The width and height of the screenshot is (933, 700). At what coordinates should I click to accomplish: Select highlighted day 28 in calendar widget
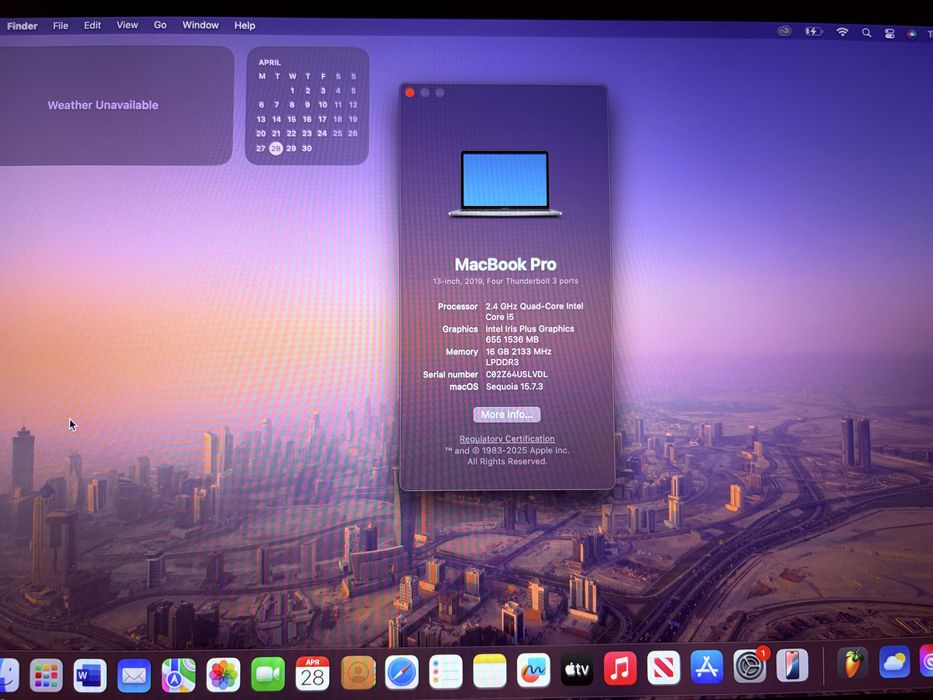tap(275, 148)
